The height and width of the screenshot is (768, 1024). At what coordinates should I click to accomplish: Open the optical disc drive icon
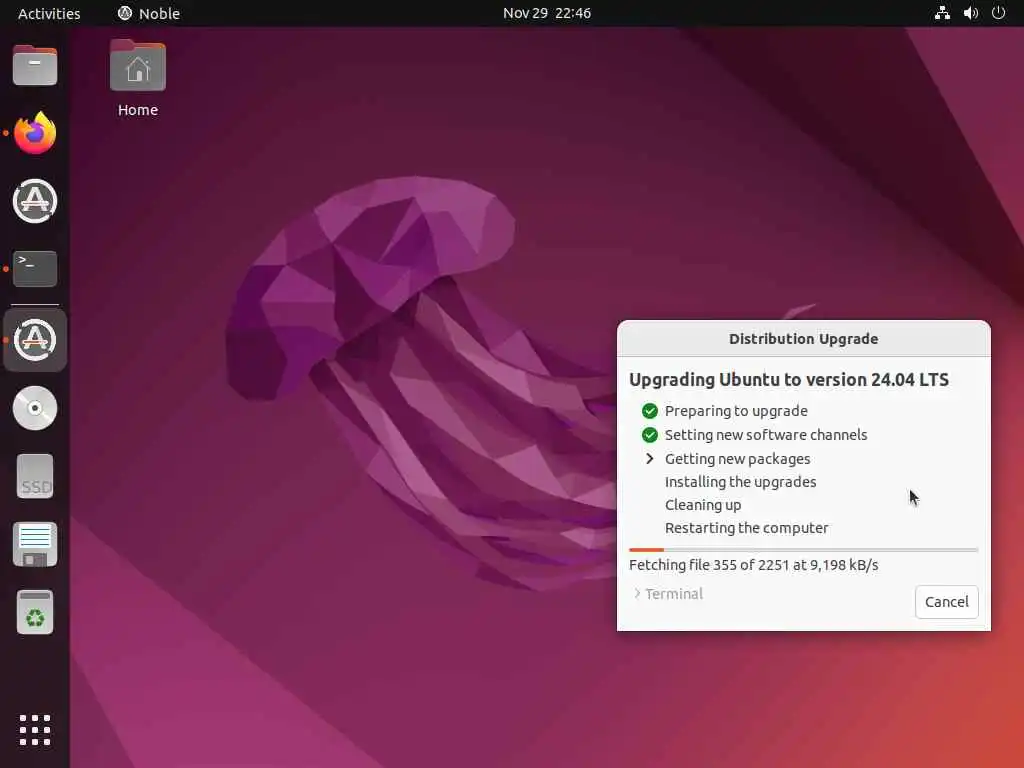coord(35,408)
